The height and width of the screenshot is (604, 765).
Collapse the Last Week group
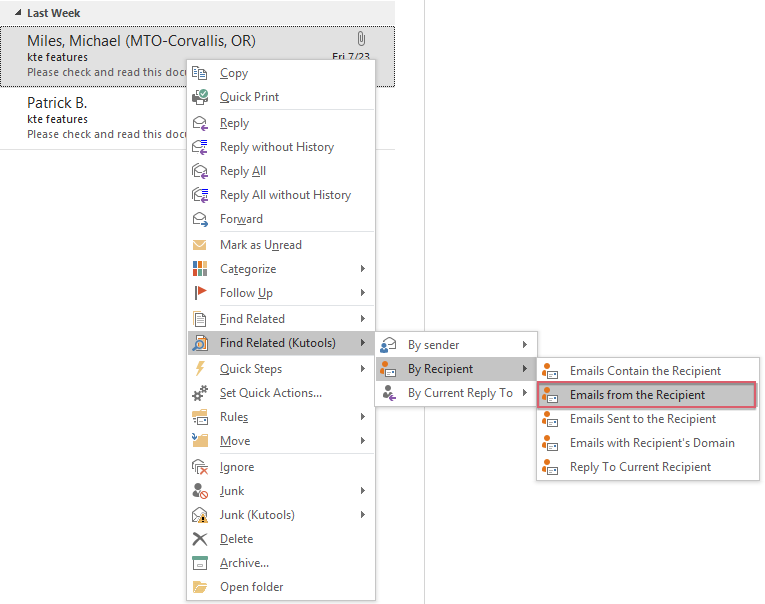[18, 13]
